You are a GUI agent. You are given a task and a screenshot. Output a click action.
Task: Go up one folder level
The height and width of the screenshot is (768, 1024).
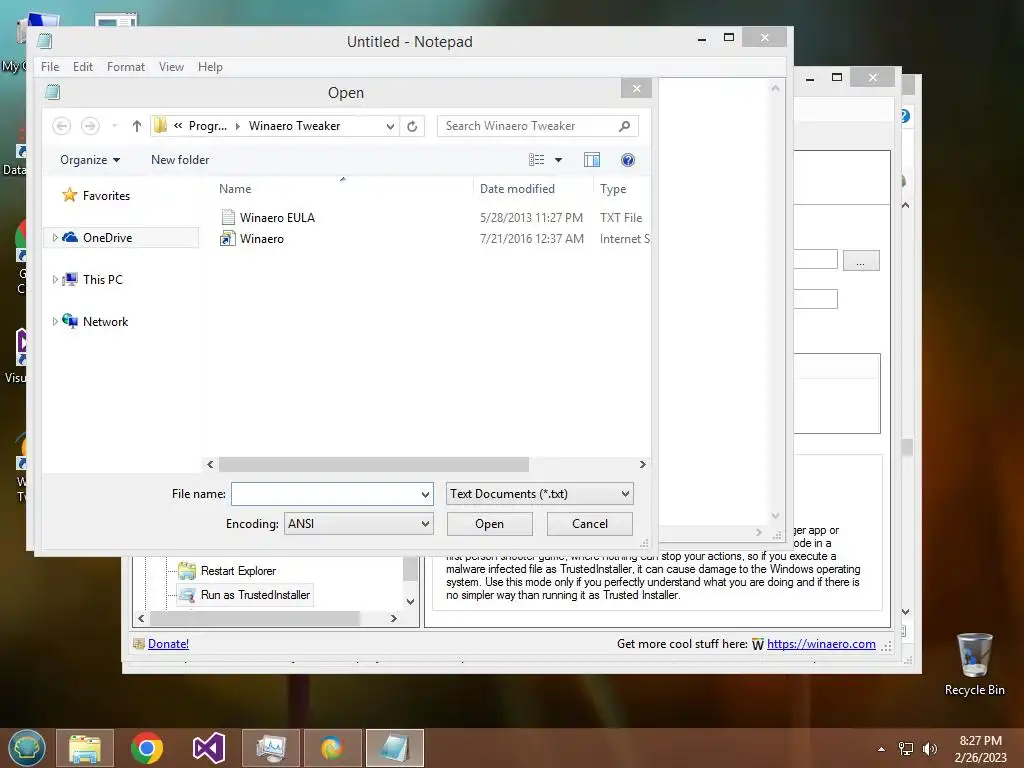coord(136,126)
